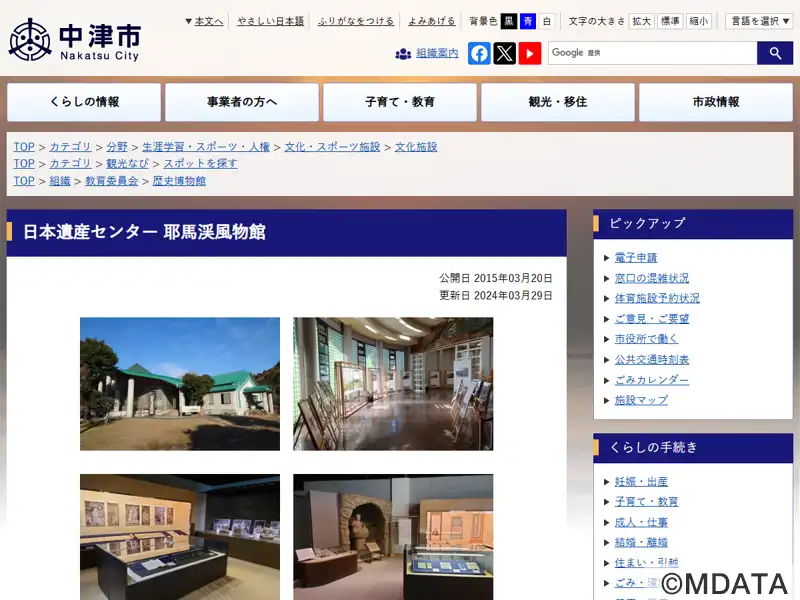Select white (白) background color
Viewport: 800px width, 600px height.
click(x=547, y=21)
